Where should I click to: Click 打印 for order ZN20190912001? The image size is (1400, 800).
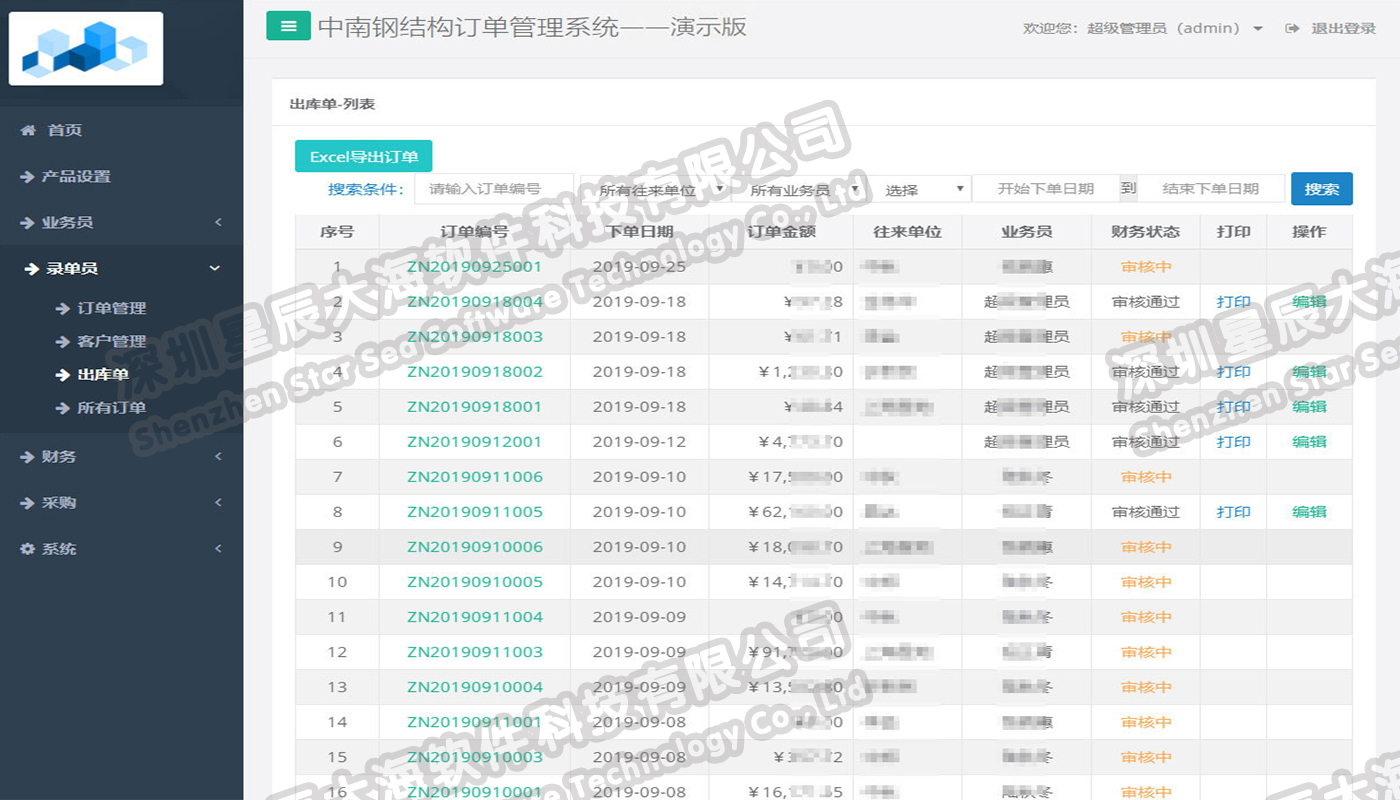point(1233,442)
